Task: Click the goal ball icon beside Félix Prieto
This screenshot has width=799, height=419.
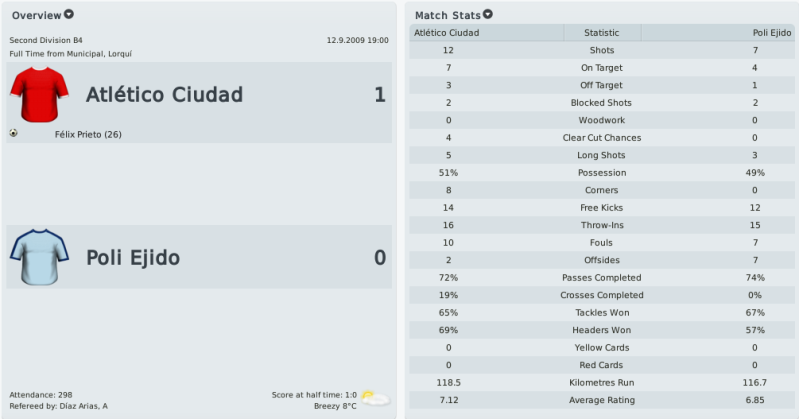Action: click(13, 133)
